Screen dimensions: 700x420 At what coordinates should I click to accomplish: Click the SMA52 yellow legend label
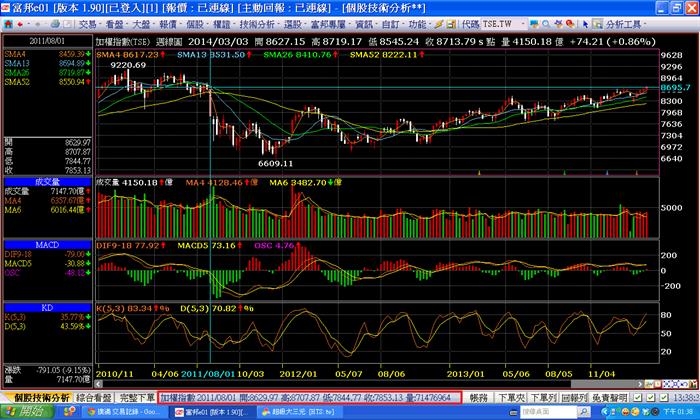(x=16, y=80)
